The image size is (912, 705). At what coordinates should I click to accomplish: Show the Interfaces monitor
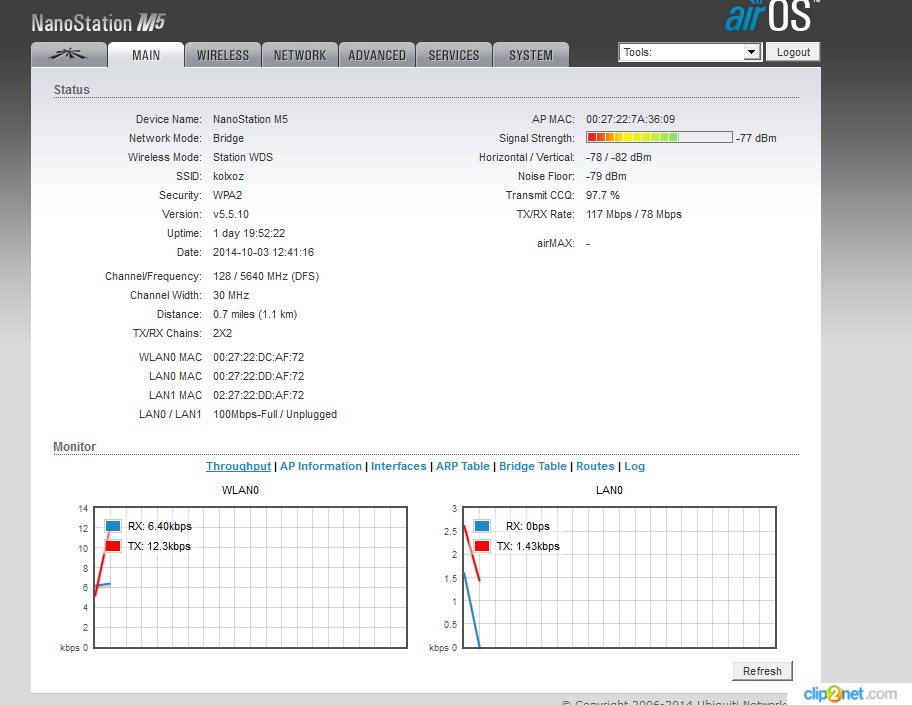coord(398,466)
